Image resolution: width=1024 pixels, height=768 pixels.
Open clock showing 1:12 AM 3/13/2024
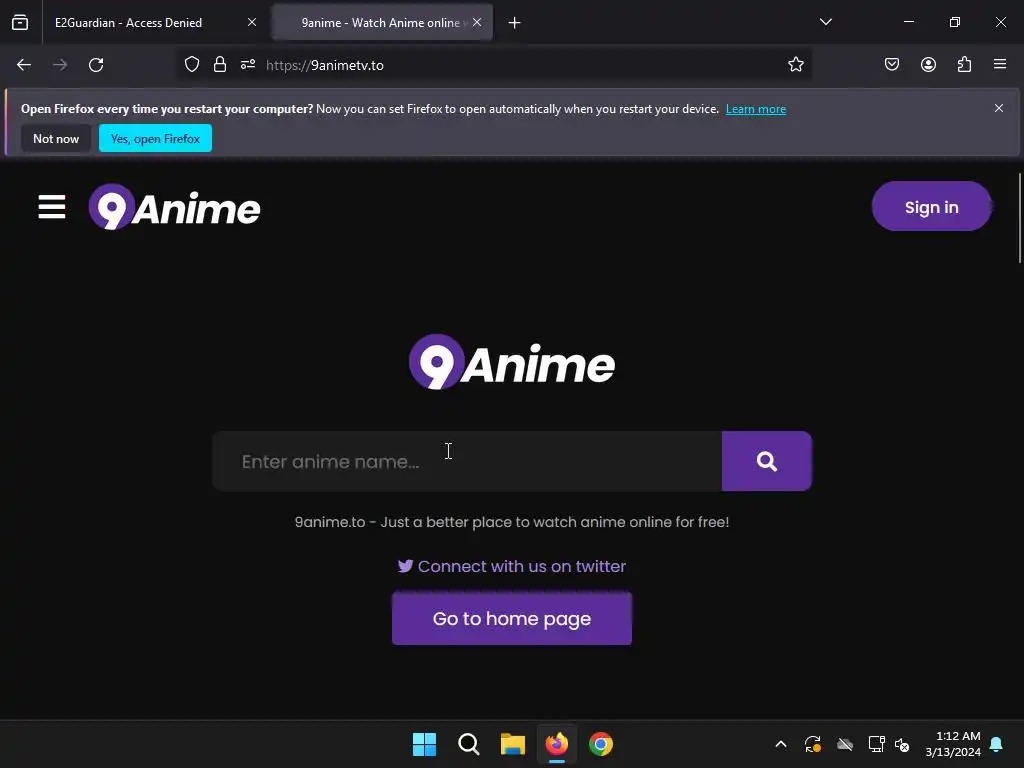[953, 744]
